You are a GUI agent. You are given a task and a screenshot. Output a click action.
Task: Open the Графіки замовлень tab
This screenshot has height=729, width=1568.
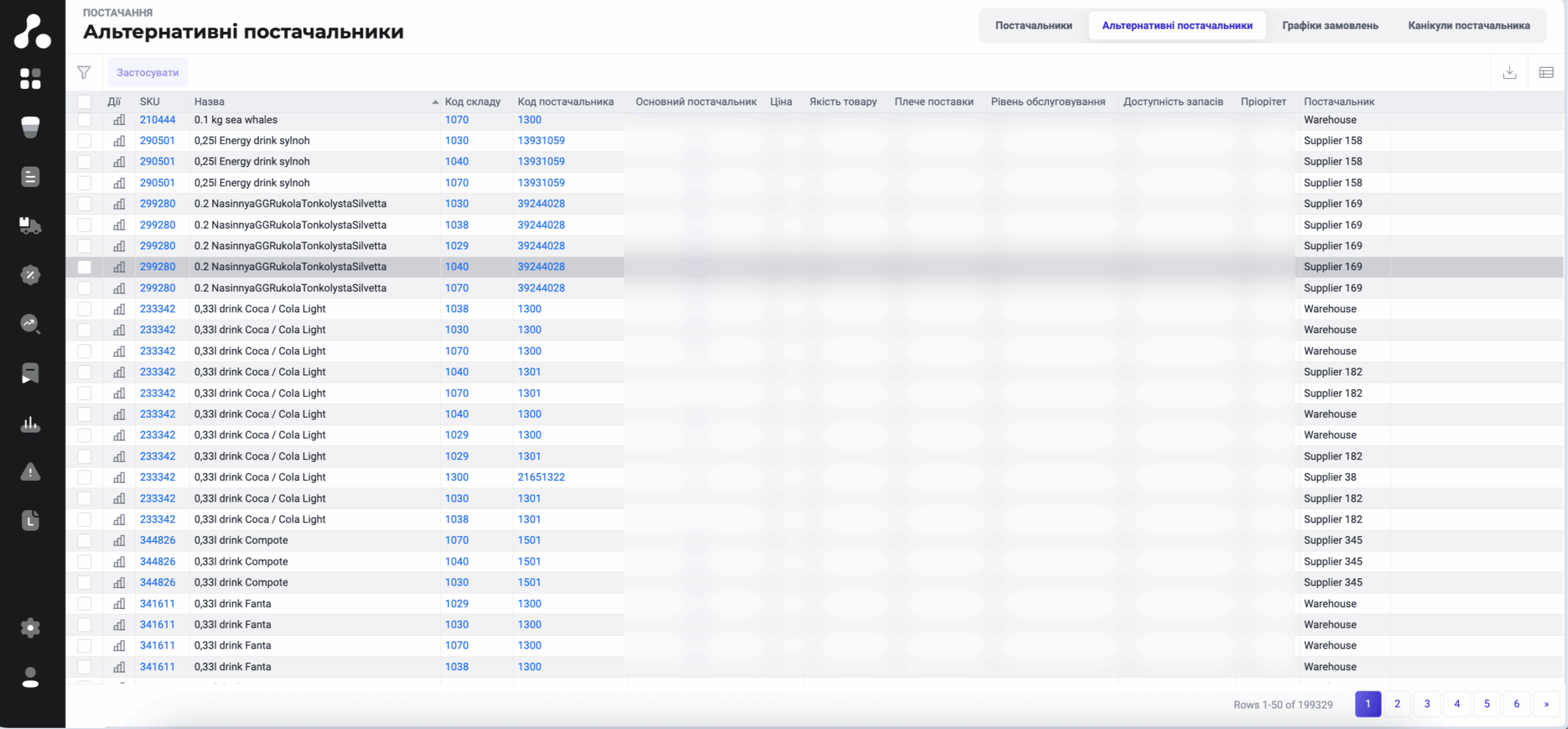coord(1330,26)
